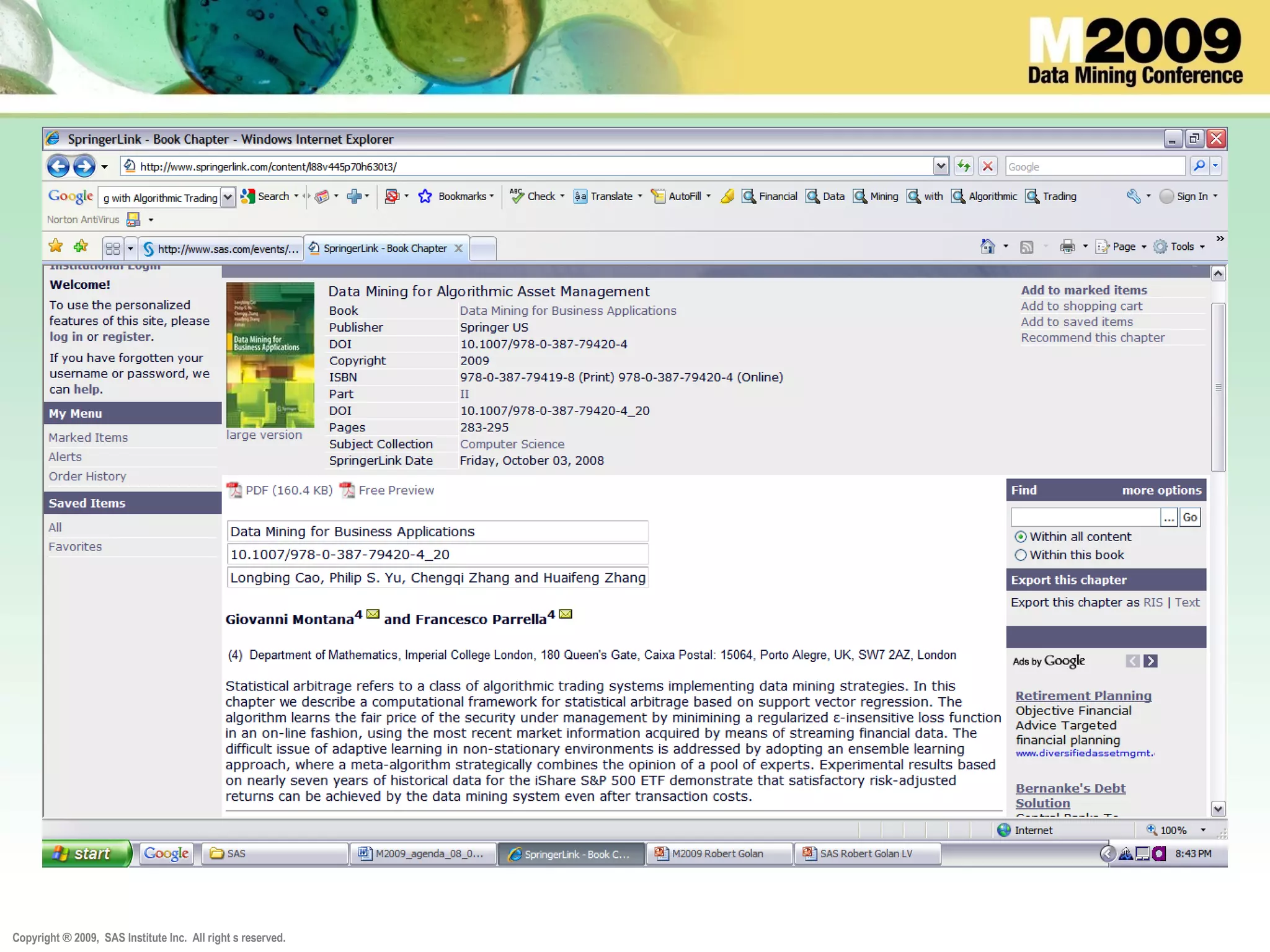Click the browser Forward arrow button
Image resolution: width=1270 pixels, height=952 pixels.
tap(84, 166)
